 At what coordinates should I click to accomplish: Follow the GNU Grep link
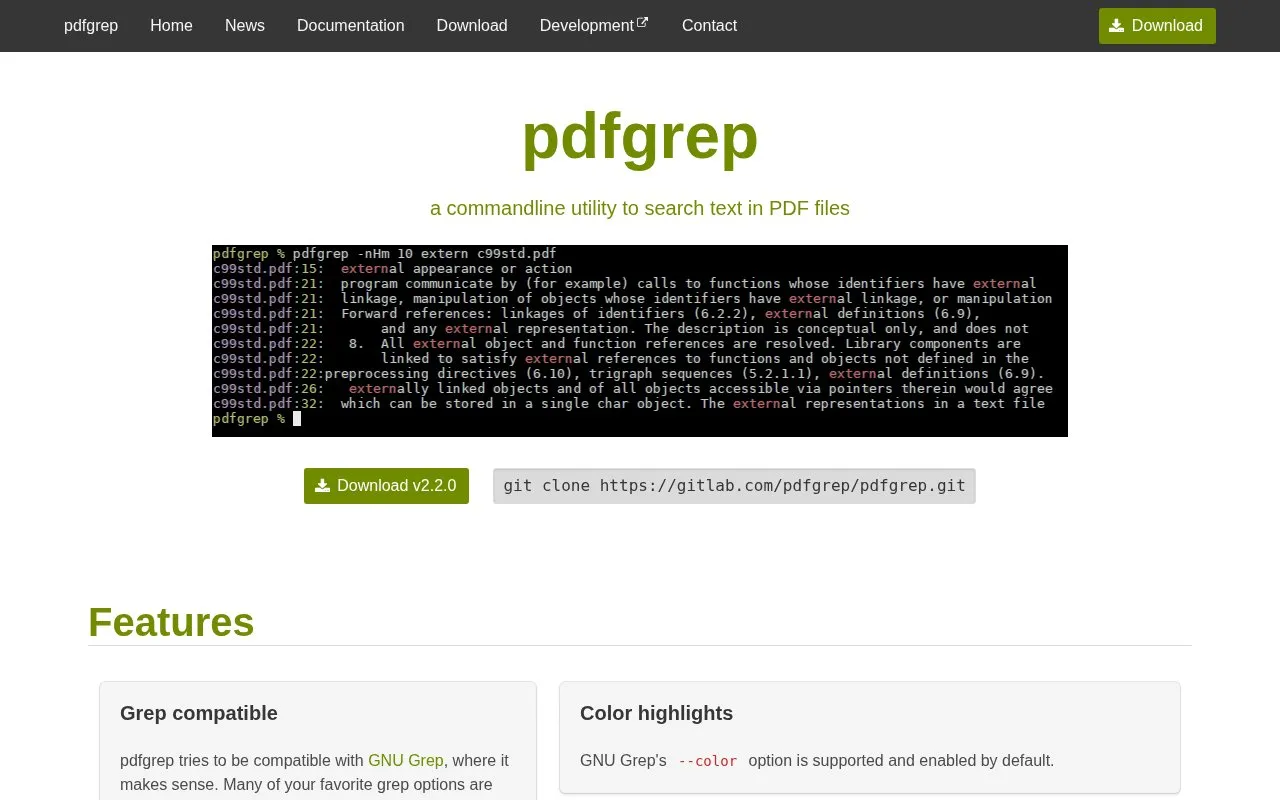pyautogui.click(x=406, y=760)
